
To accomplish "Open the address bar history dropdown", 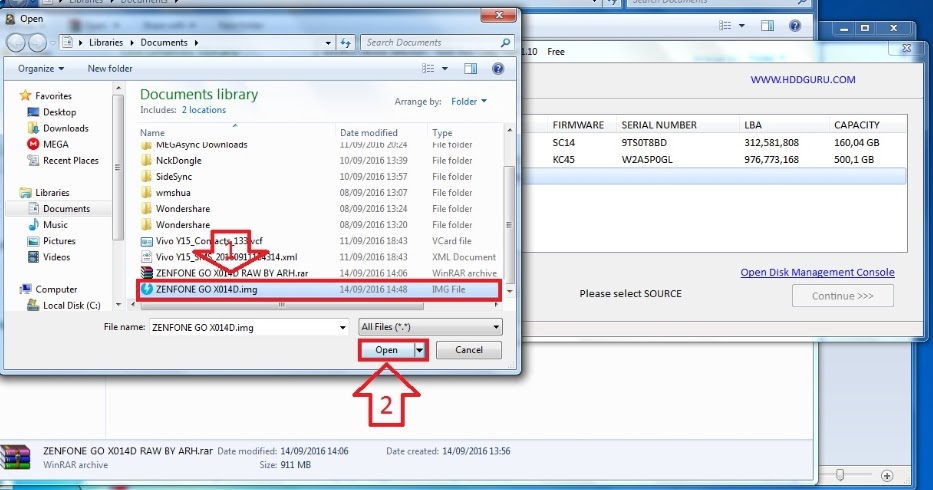I will [328, 43].
